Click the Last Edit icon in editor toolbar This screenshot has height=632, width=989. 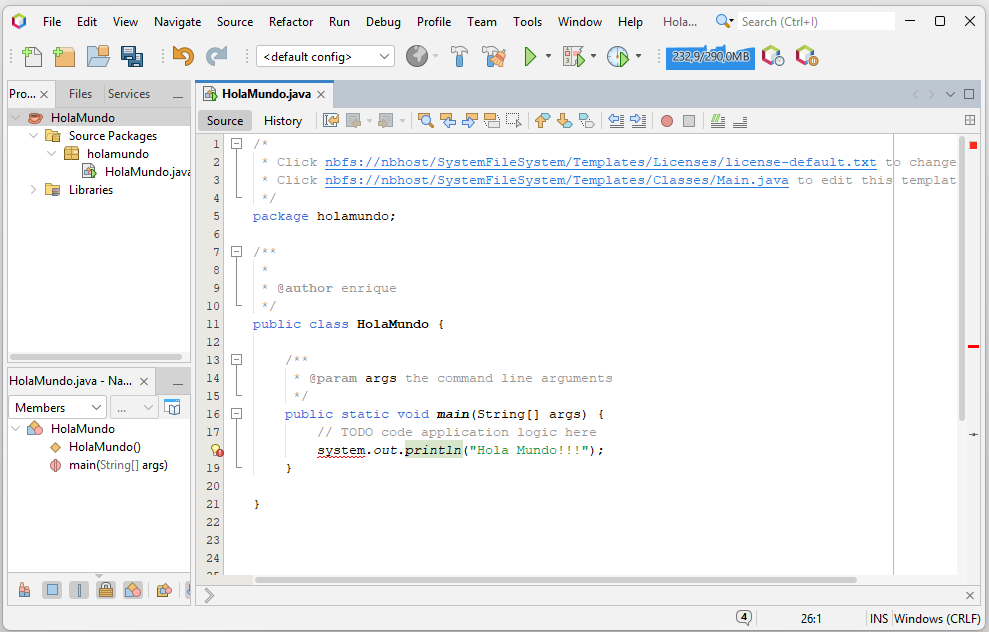tap(331, 120)
